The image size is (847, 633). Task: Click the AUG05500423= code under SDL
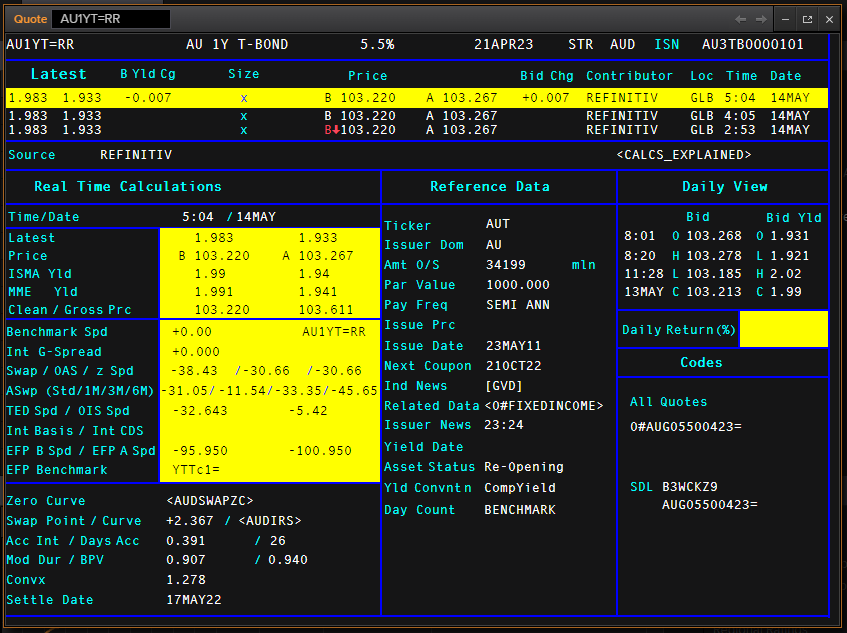coord(709,504)
